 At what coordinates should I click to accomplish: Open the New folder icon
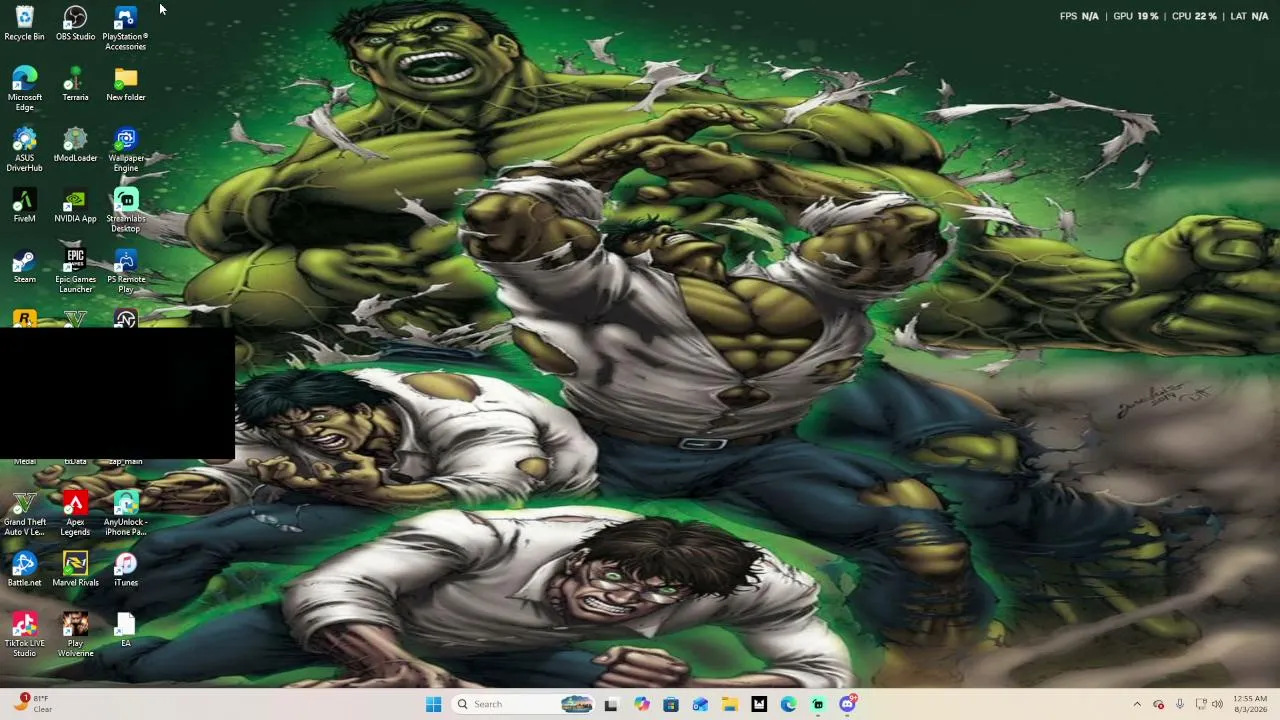(126, 84)
